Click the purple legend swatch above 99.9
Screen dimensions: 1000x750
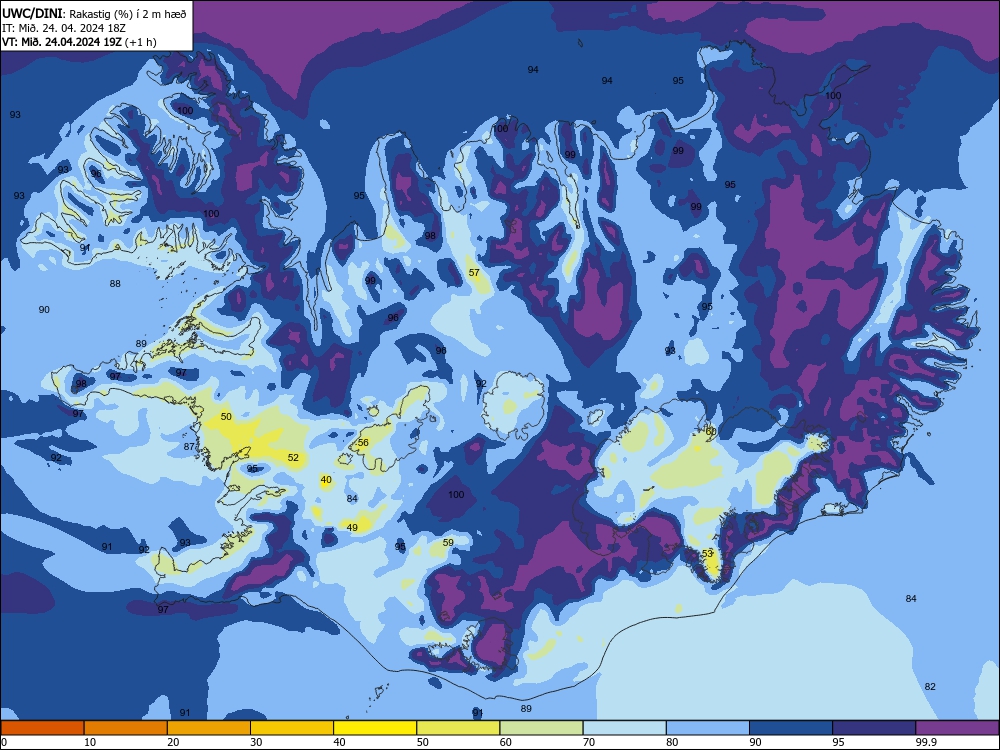click(957, 728)
